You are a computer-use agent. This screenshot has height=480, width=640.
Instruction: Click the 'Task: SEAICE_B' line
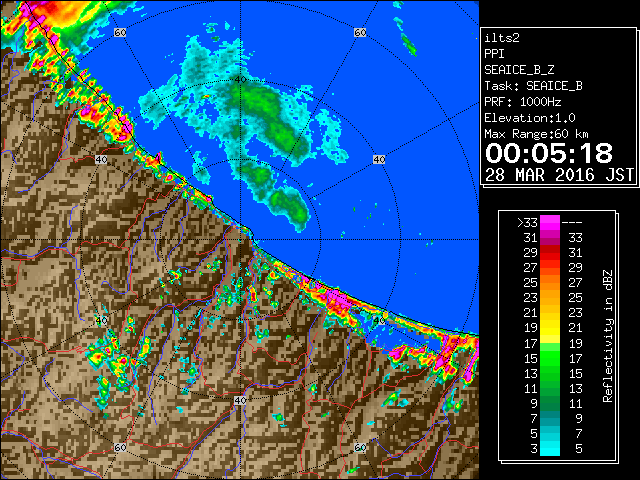533,86
